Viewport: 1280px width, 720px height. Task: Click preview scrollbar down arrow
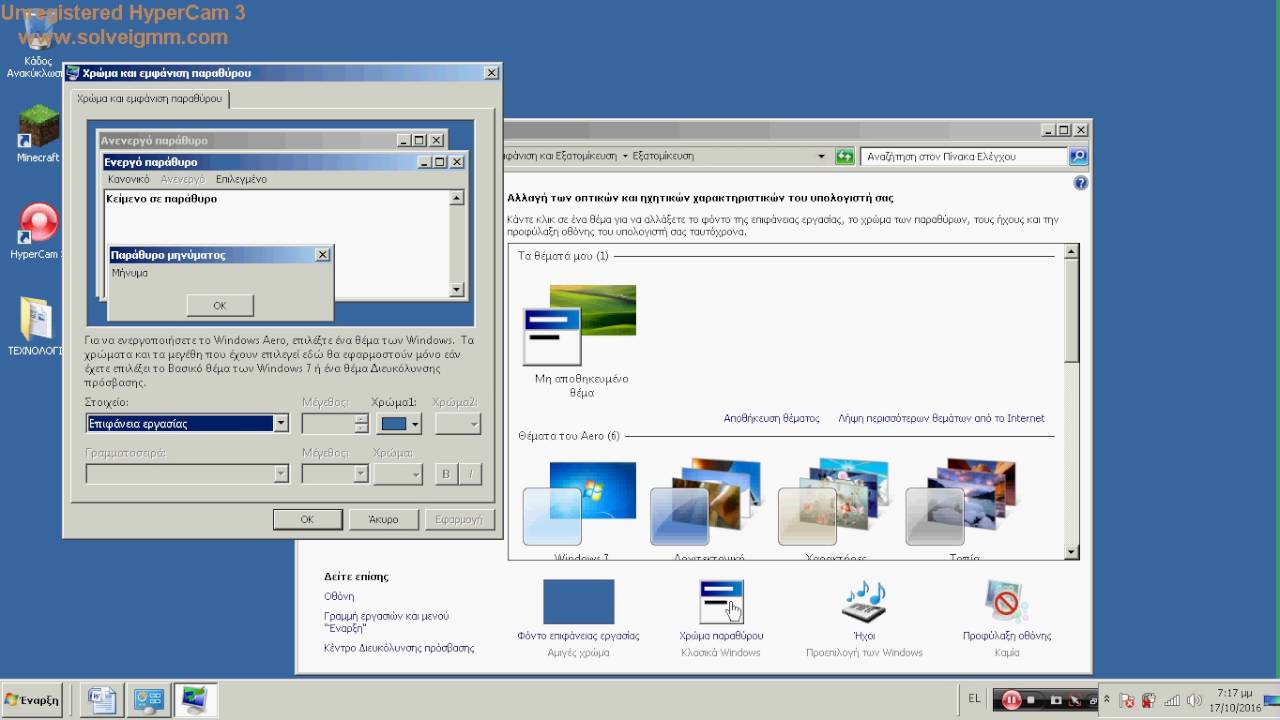click(457, 290)
